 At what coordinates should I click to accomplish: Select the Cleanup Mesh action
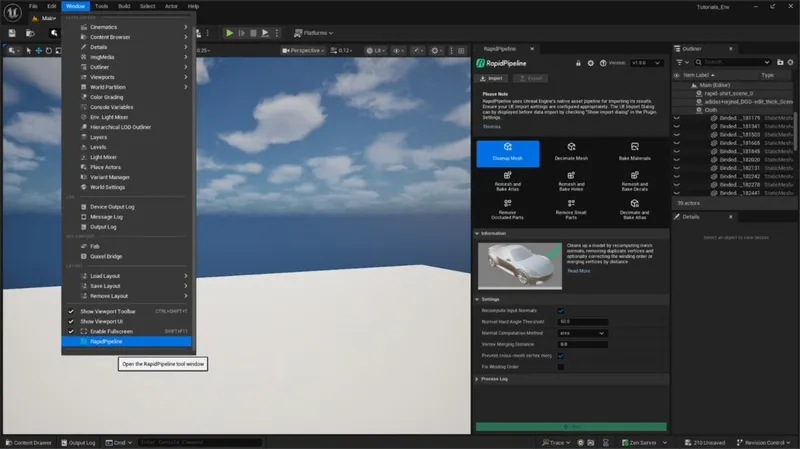click(x=508, y=154)
